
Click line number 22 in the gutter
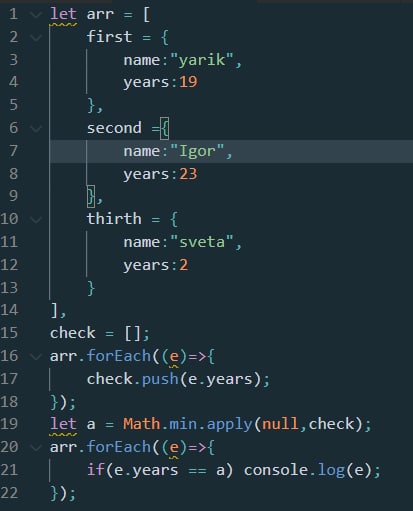(9, 493)
